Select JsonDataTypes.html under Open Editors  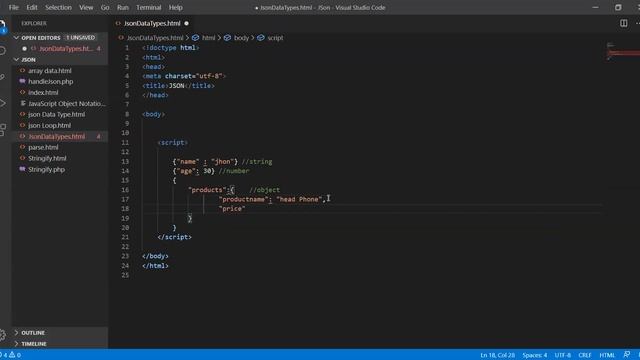tap(66, 49)
